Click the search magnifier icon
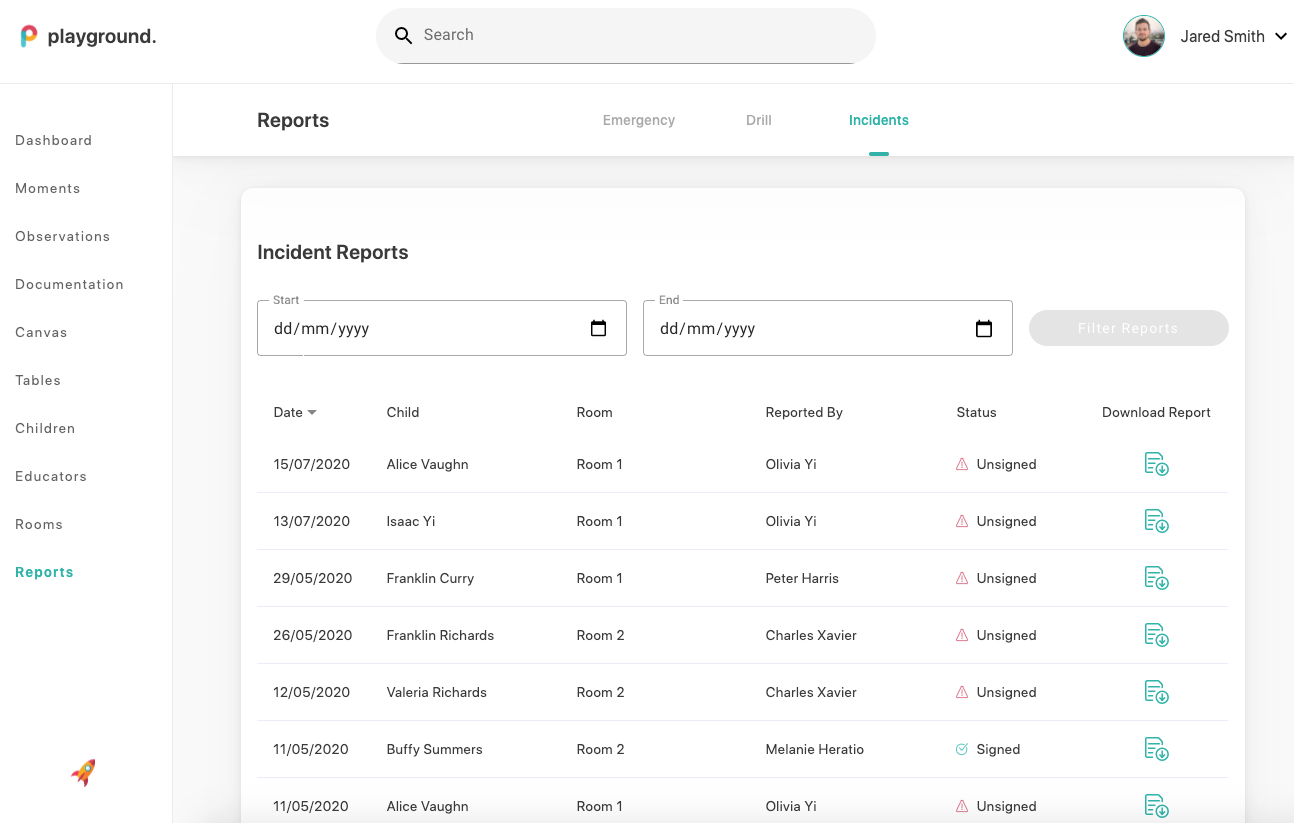Image resolution: width=1294 pixels, height=823 pixels. click(403, 36)
